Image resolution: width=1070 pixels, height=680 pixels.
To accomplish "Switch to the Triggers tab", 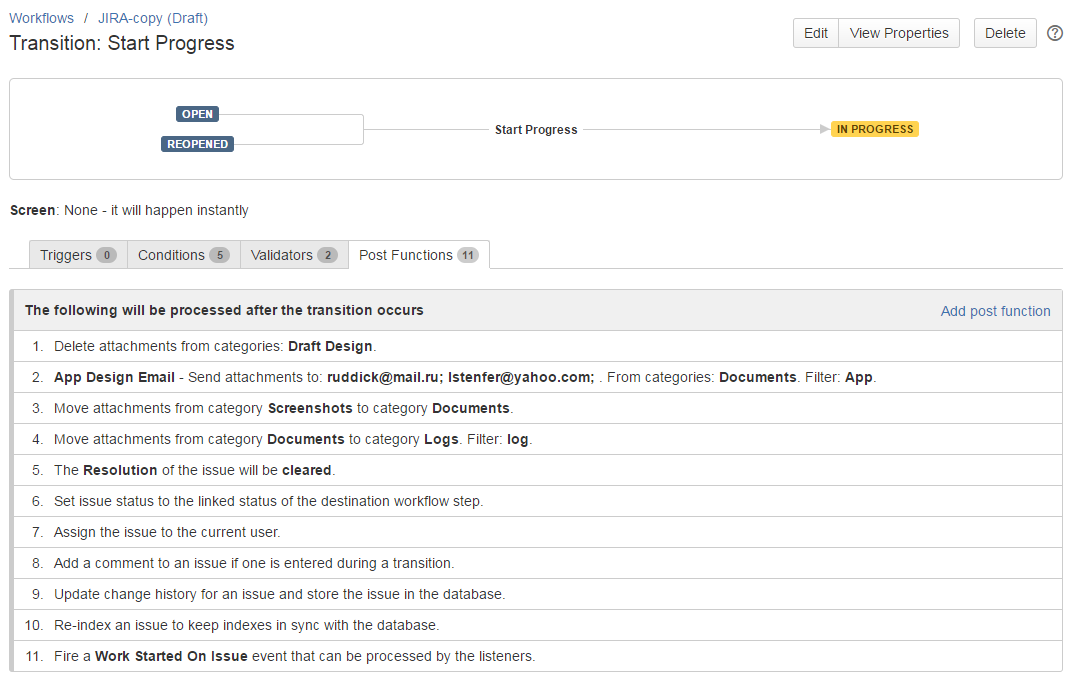I will click(x=78, y=255).
